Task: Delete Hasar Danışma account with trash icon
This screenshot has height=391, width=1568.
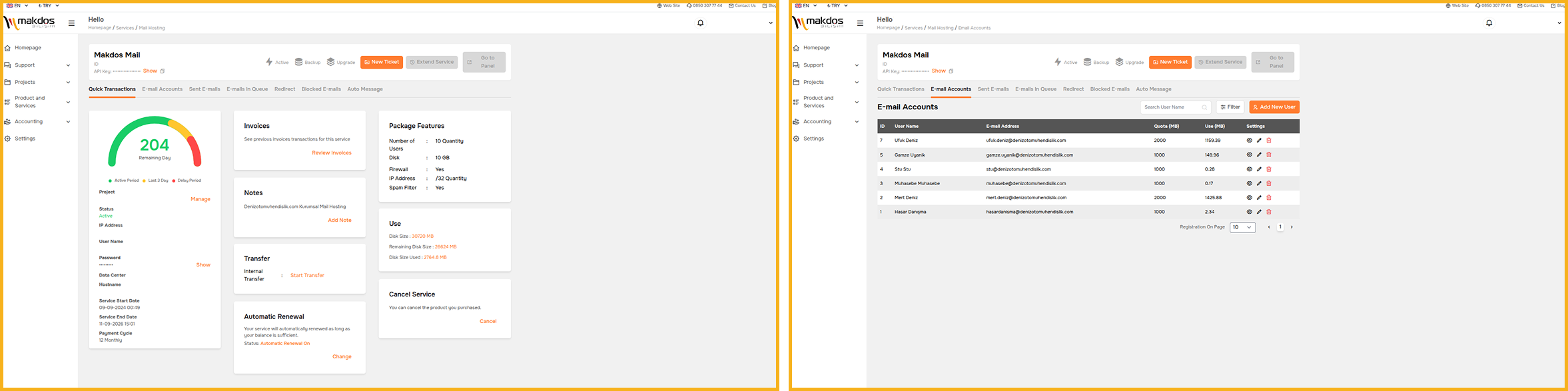Action: coord(1269,212)
